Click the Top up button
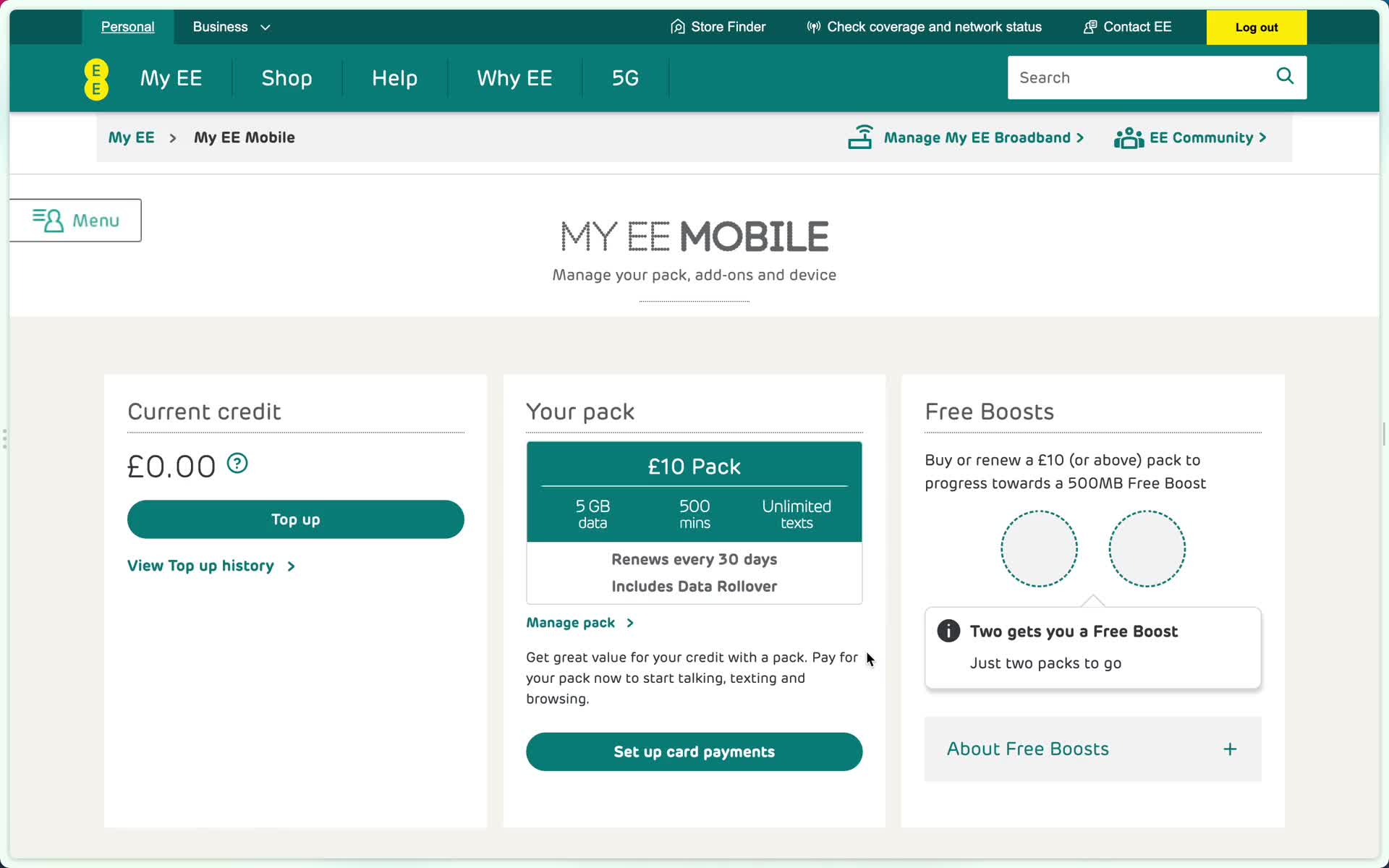This screenshot has width=1389, height=868. (x=295, y=519)
